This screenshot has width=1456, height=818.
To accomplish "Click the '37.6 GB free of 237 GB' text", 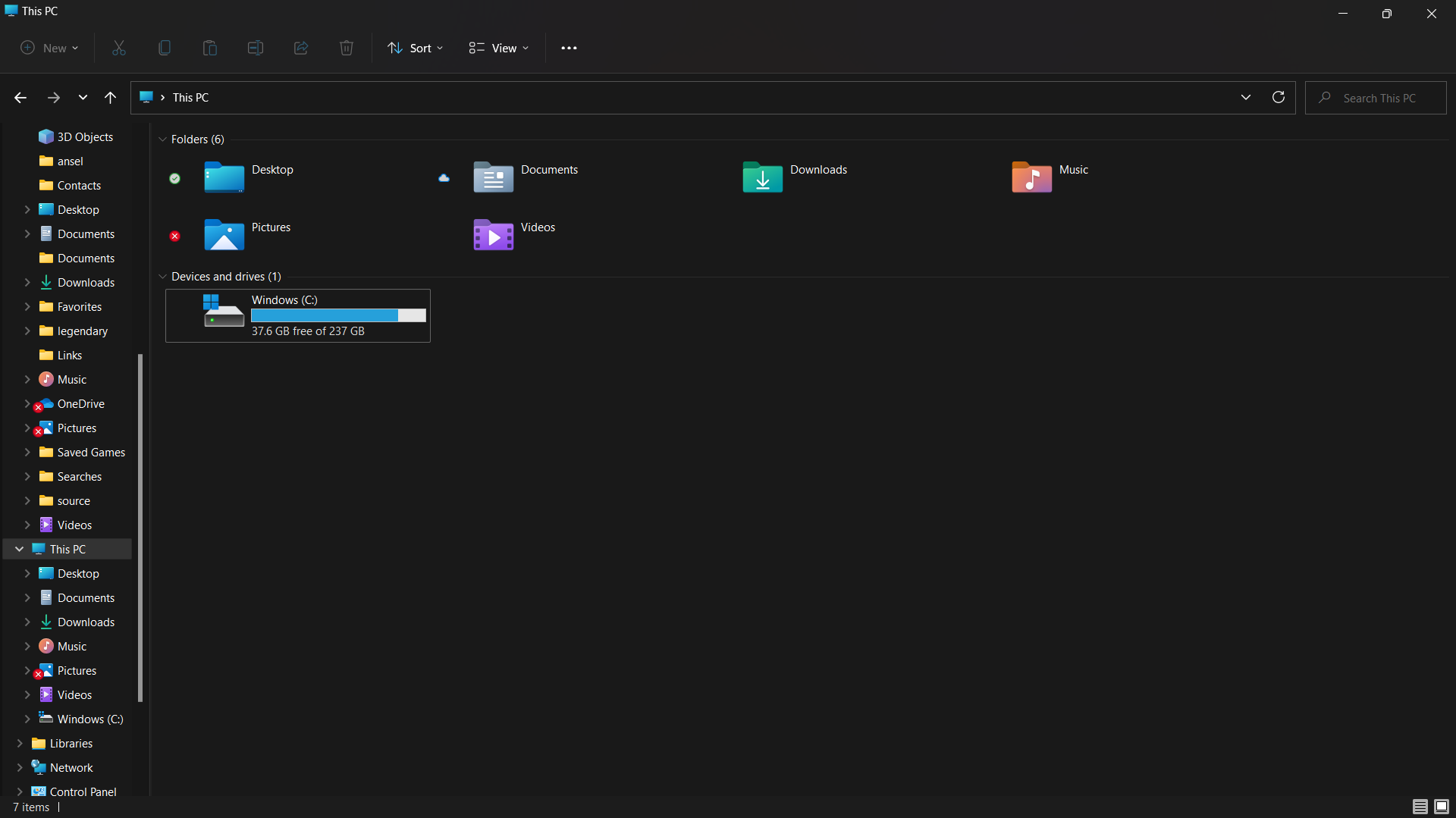I will pos(308,331).
